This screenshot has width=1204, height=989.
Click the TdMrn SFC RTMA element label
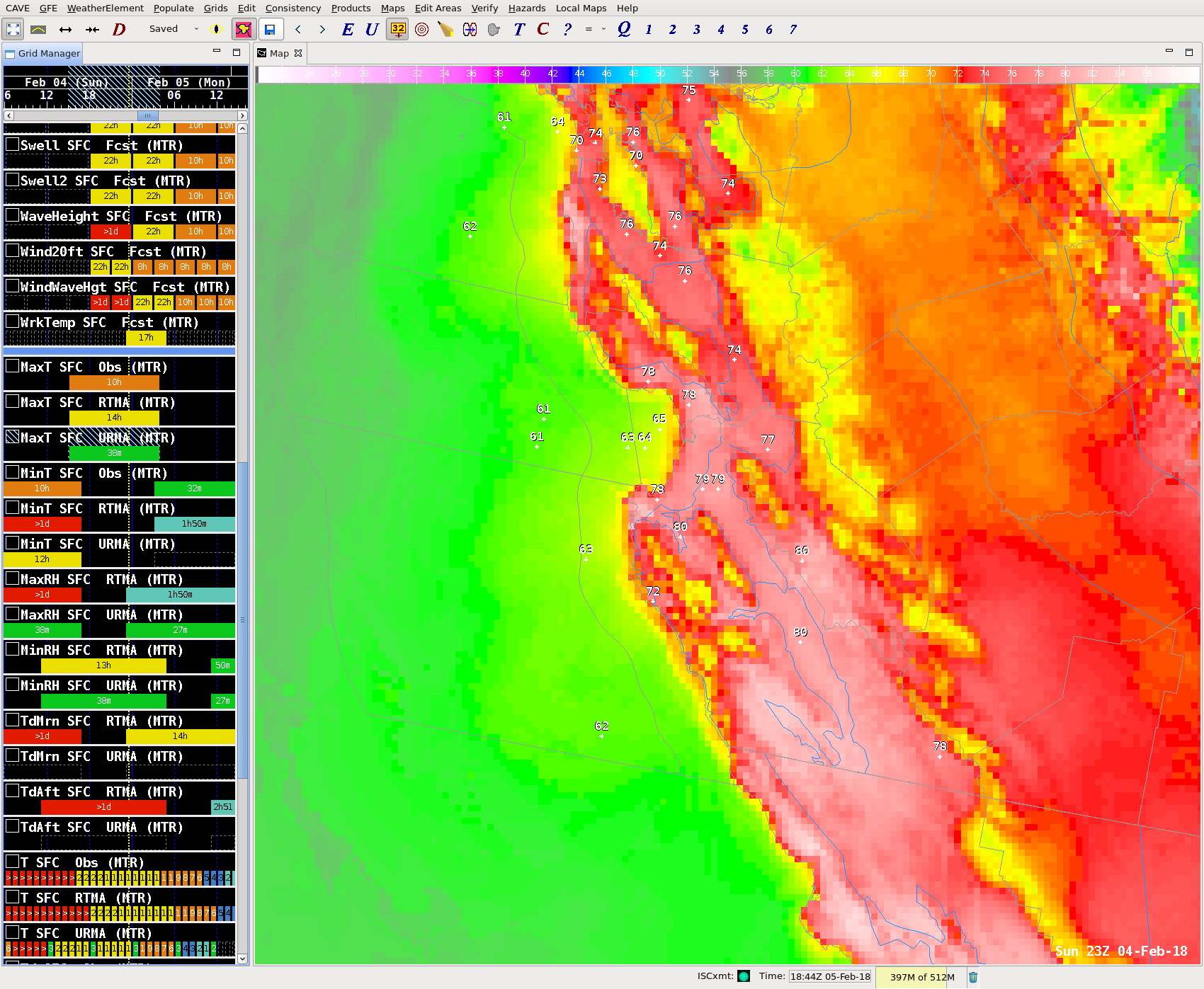(101, 721)
